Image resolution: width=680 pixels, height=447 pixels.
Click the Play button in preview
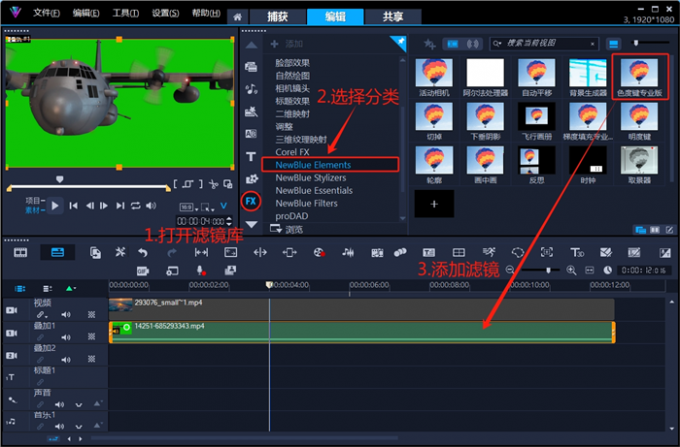point(57,205)
